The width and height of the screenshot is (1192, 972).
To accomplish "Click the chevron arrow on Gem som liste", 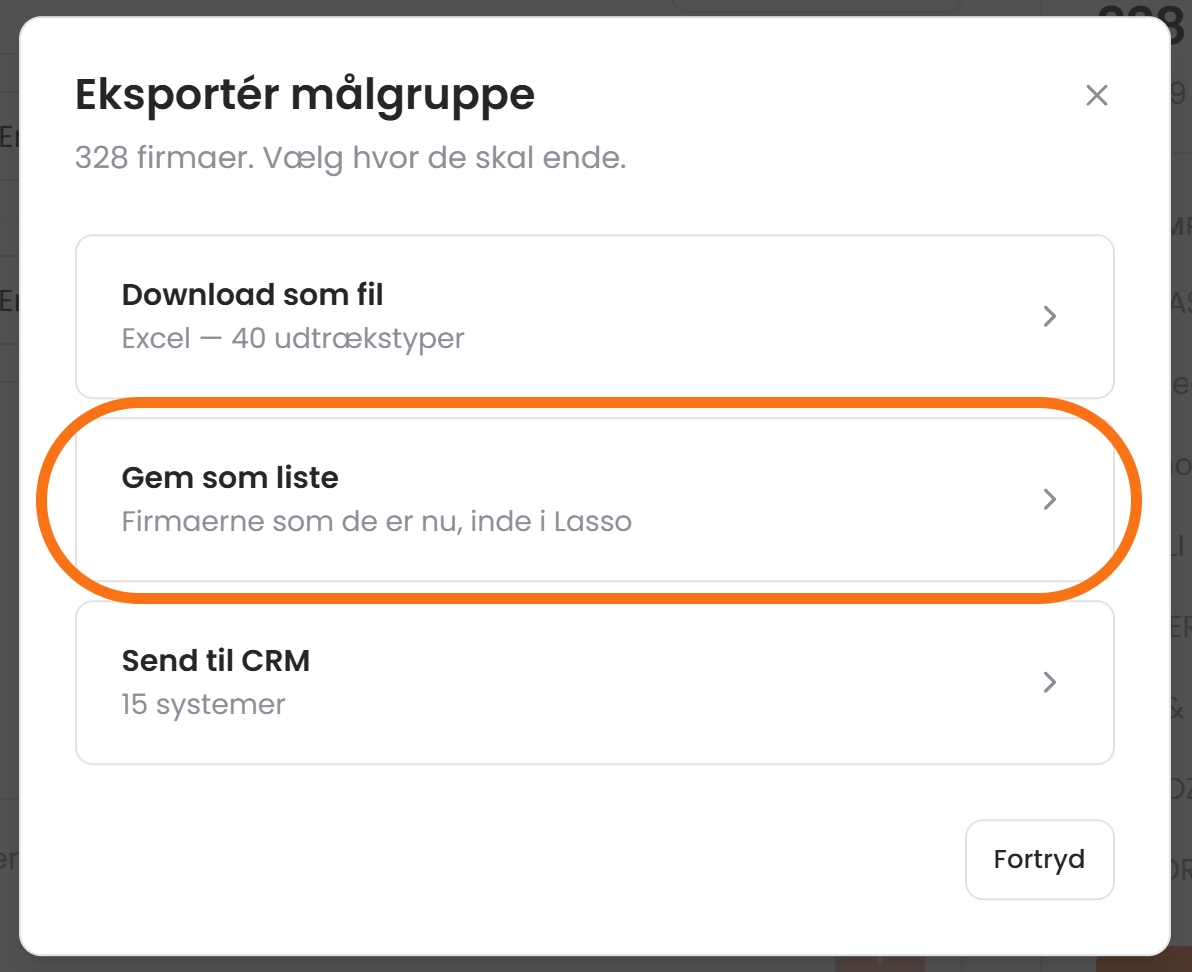I will 1050,499.
